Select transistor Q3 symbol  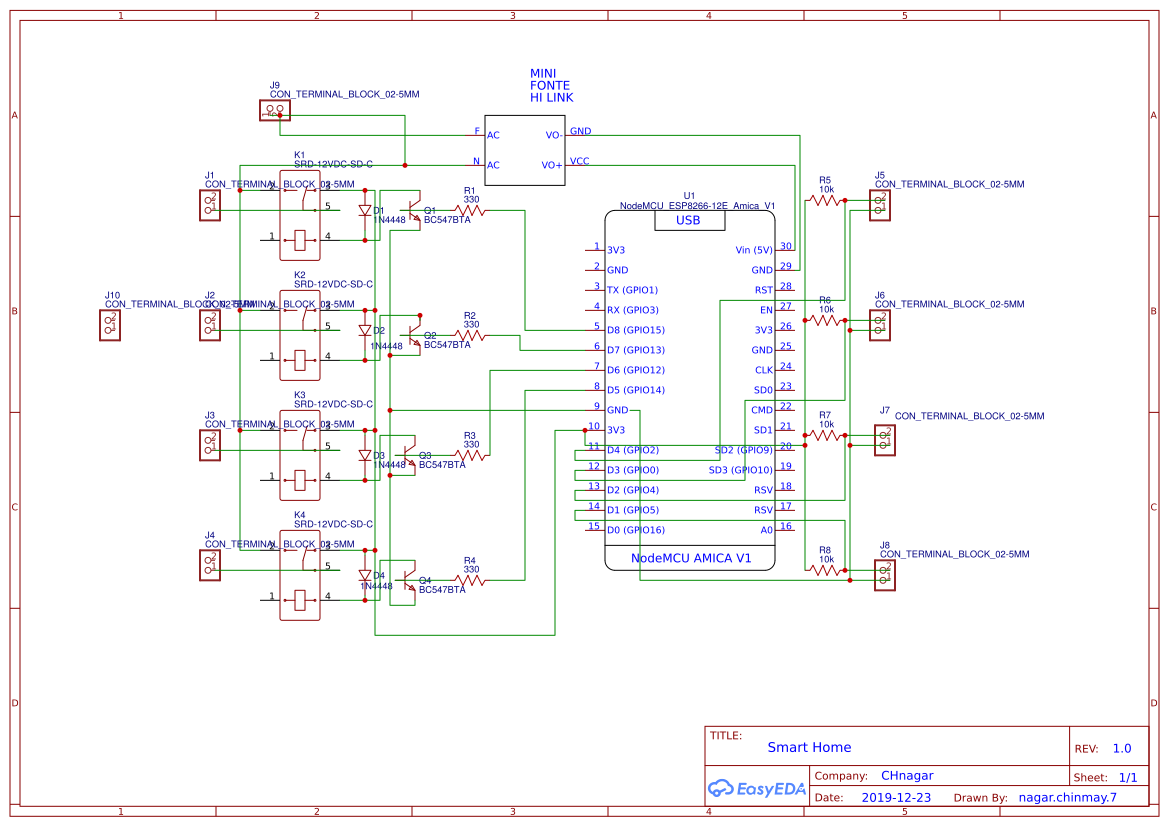409,455
